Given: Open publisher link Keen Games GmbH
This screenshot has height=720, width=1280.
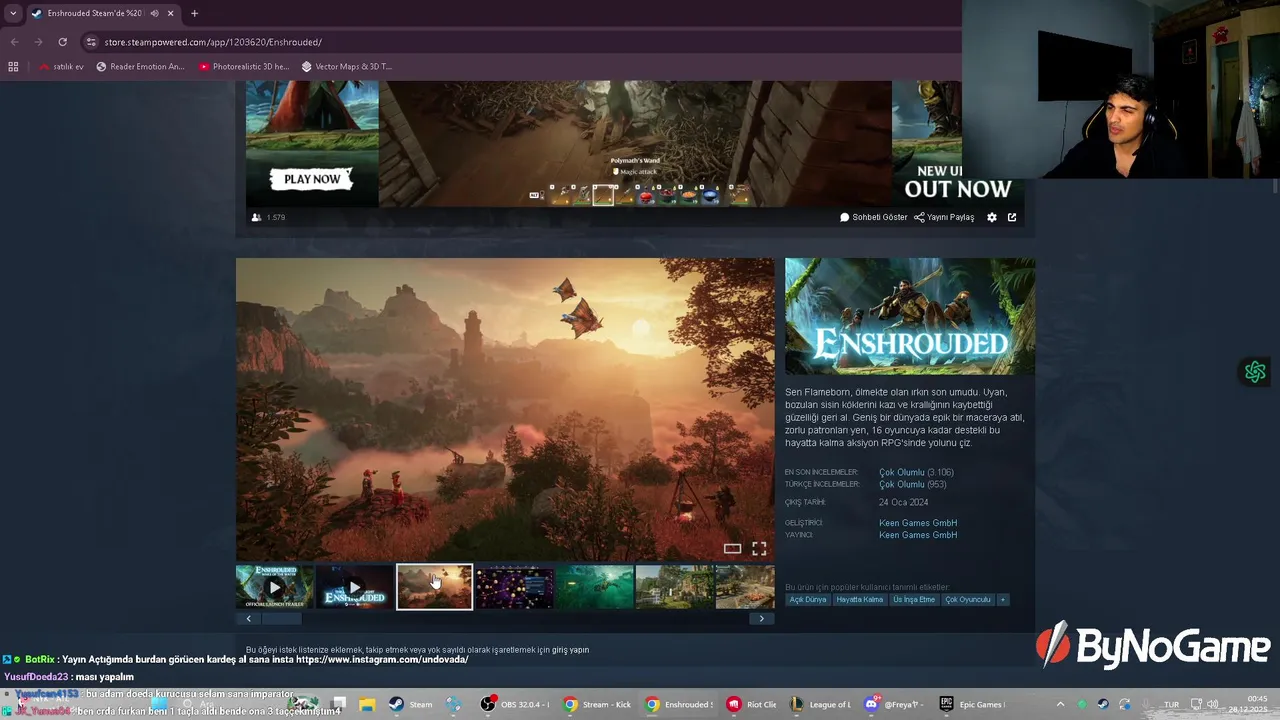Looking at the screenshot, I should pyautogui.click(x=918, y=535).
